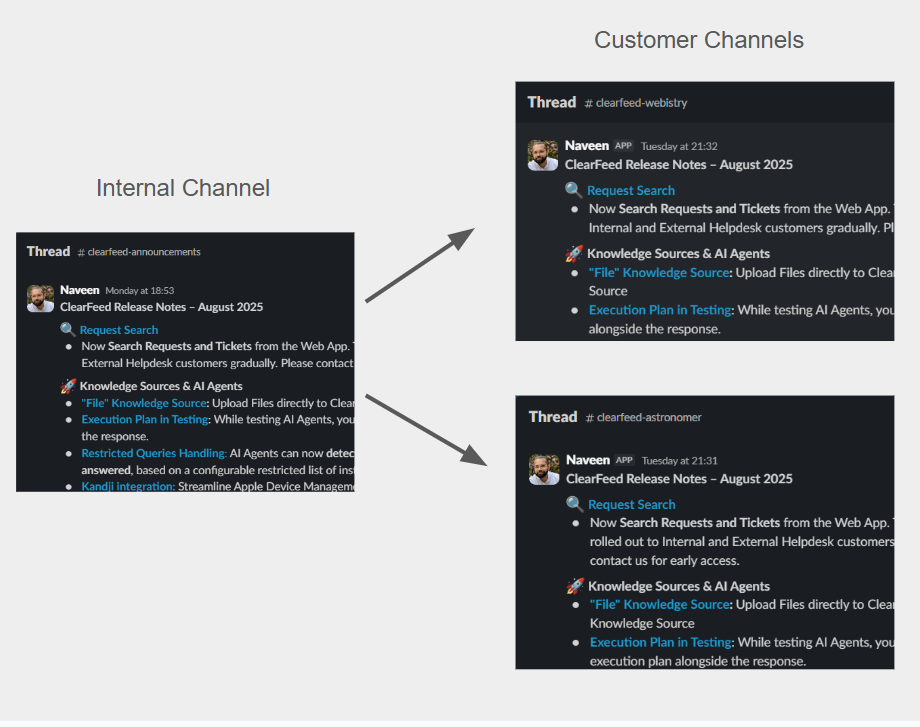This screenshot has height=727, width=920.
Task: Click the magnifier emoji in clearfeed-astronomer thread
Action: (574, 504)
